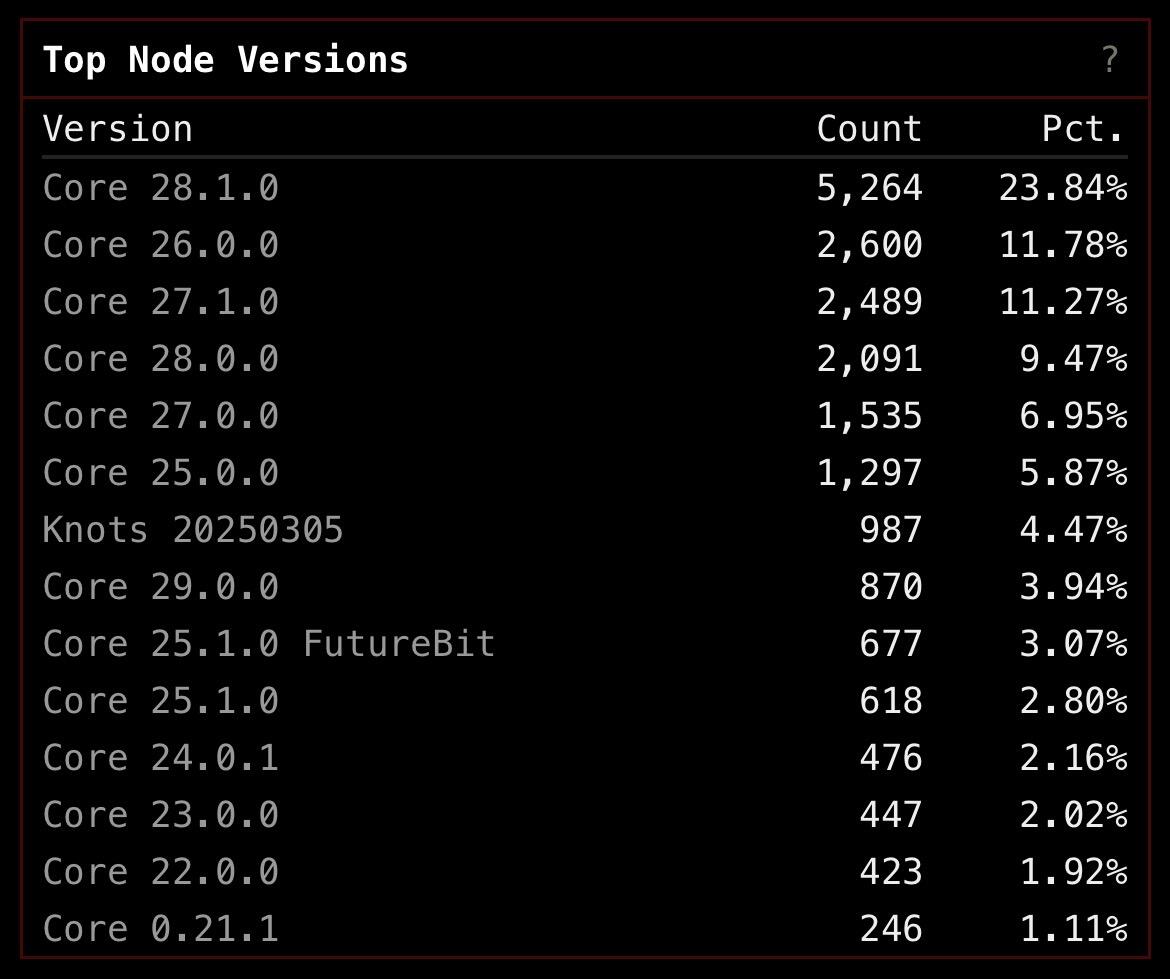Image resolution: width=1170 pixels, height=979 pixels.
Task: Select the percentage 1.92%
Action: click(1074, 872)
